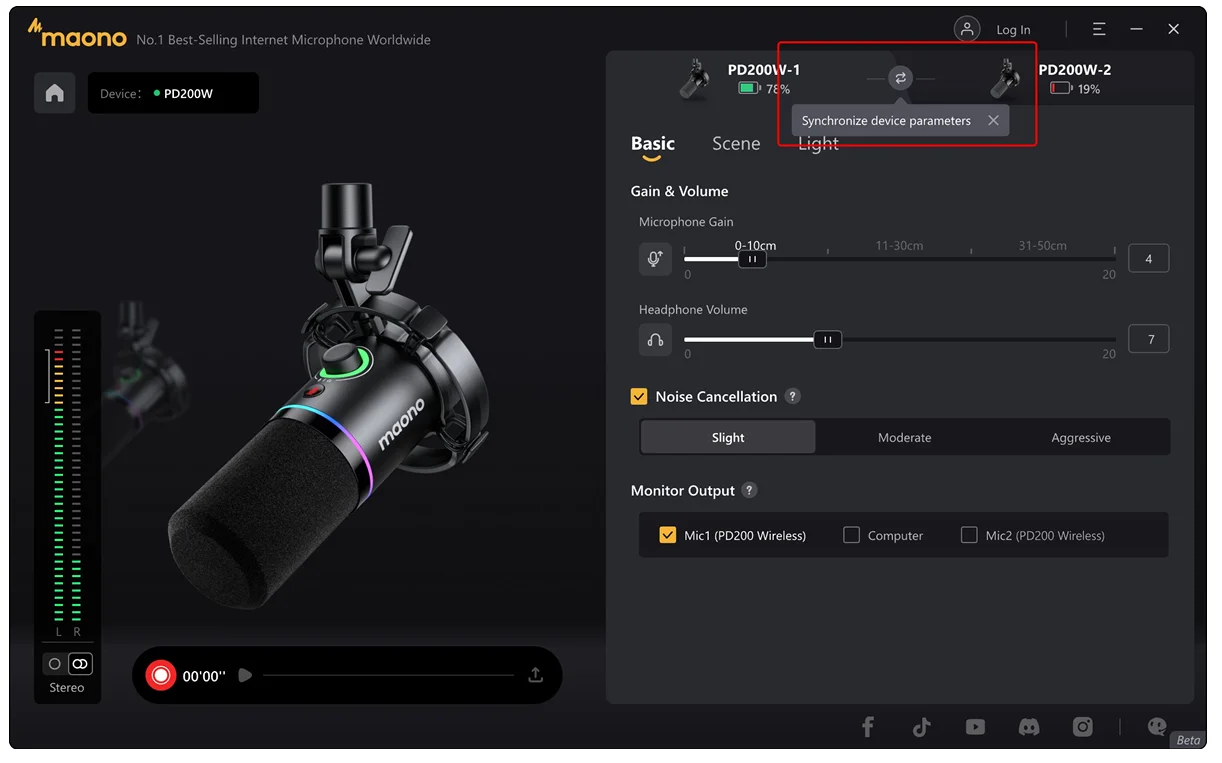Select Aggressive noise cancellation level
This screenshot has height=763, width=1222.
pos(1080,437)
